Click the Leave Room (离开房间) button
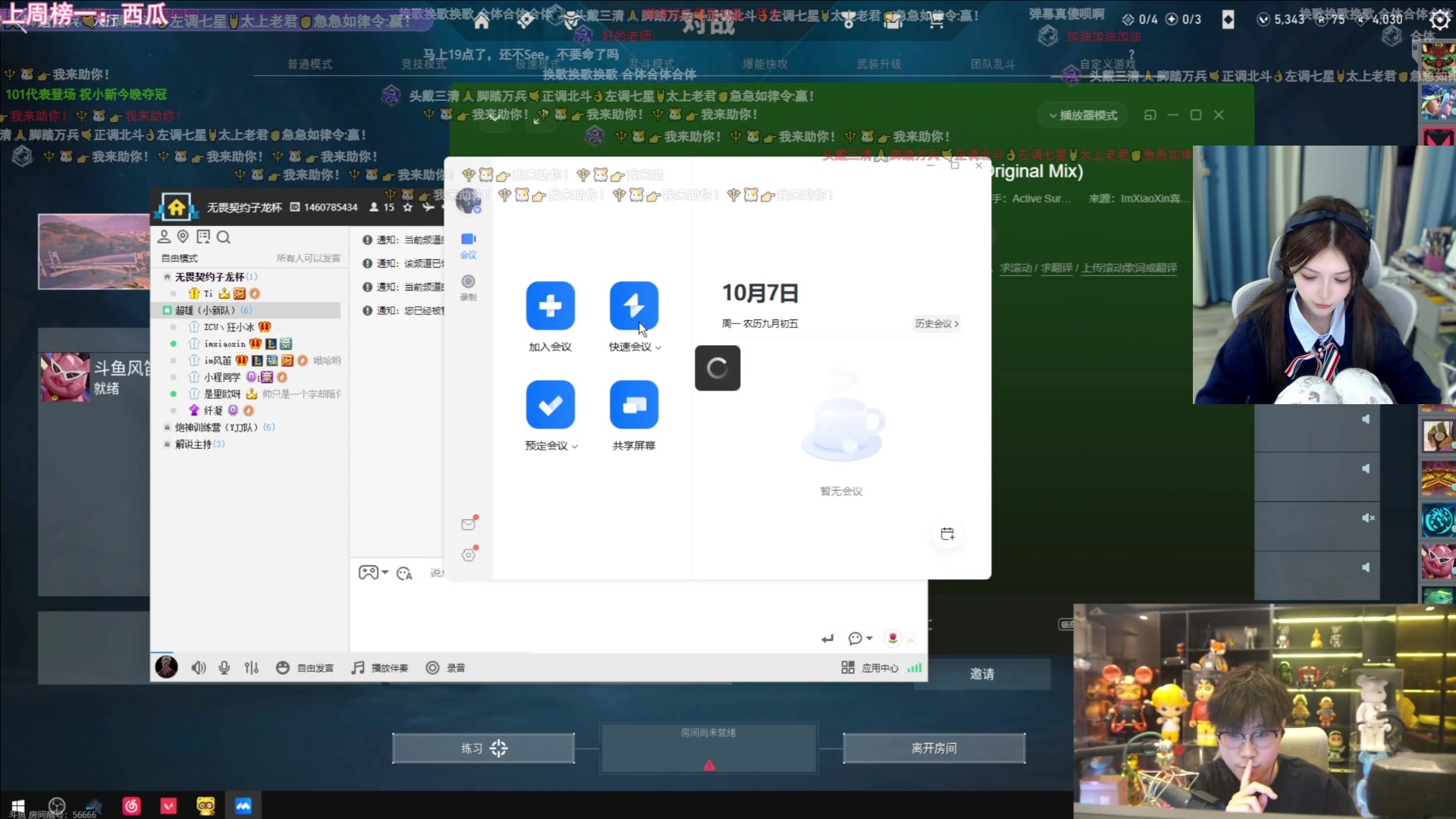This screenshot has height=819, width=1456. pos(934,748)
